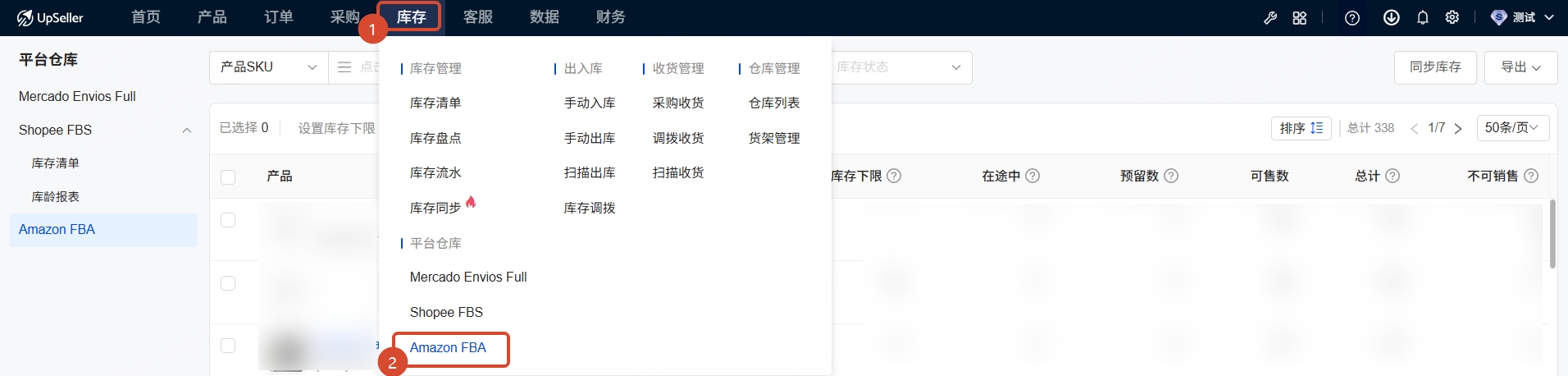Go to the previous page arrow
Image resolution: width=1568 pixels, height=376 pixels.
[1414, 128]
